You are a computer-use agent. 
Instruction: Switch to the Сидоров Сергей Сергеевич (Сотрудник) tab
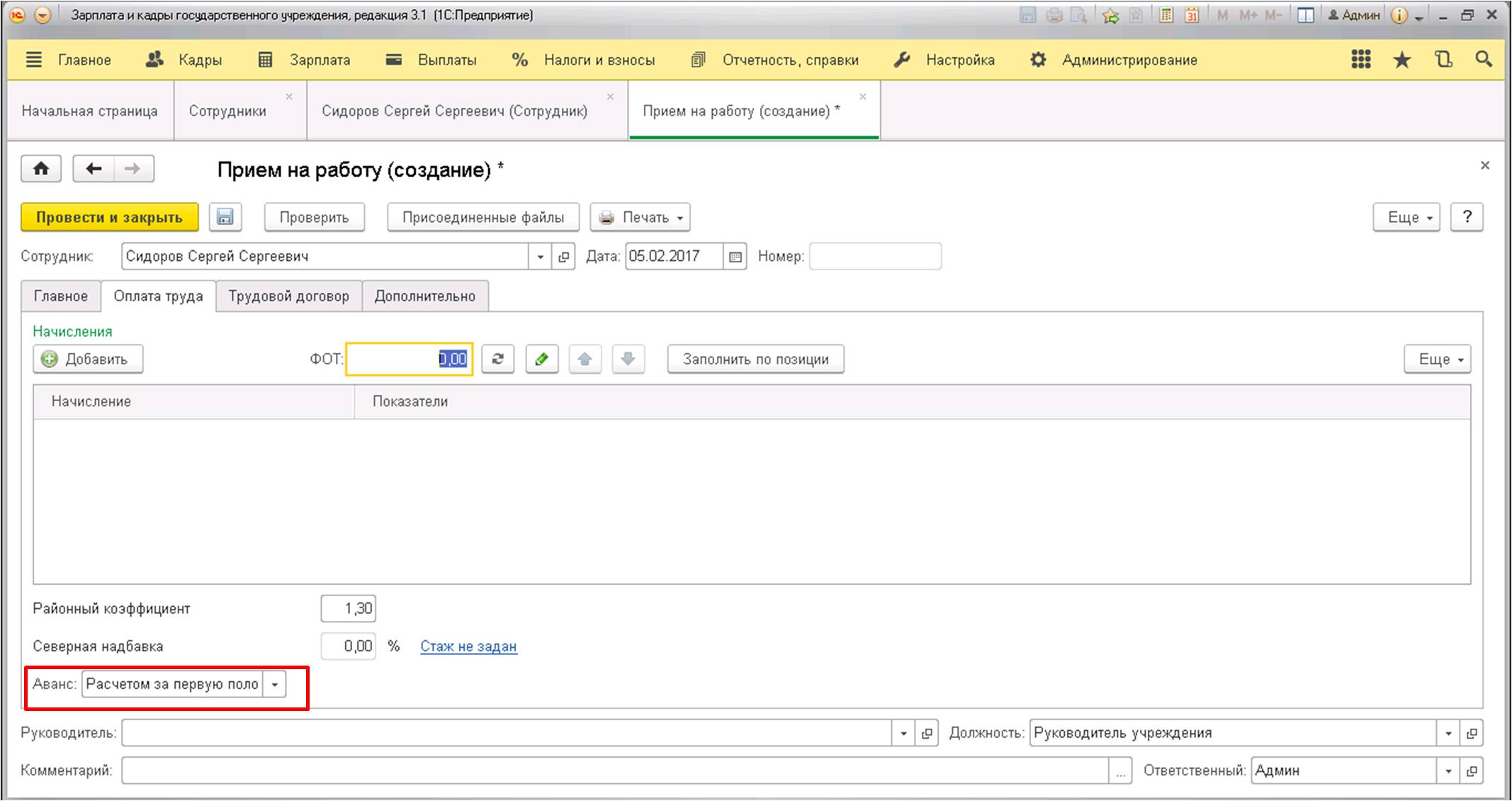[454, 111]
